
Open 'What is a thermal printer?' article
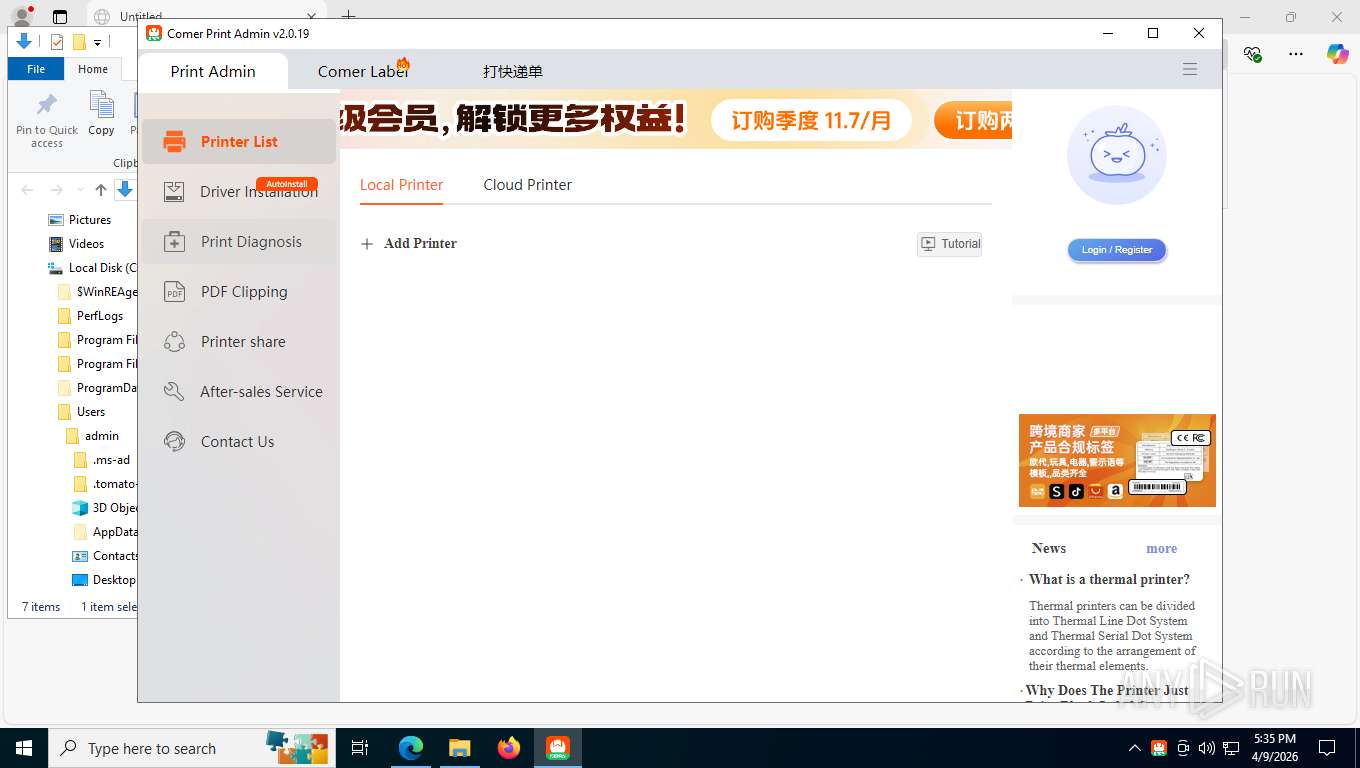[x=1109, y=580]
